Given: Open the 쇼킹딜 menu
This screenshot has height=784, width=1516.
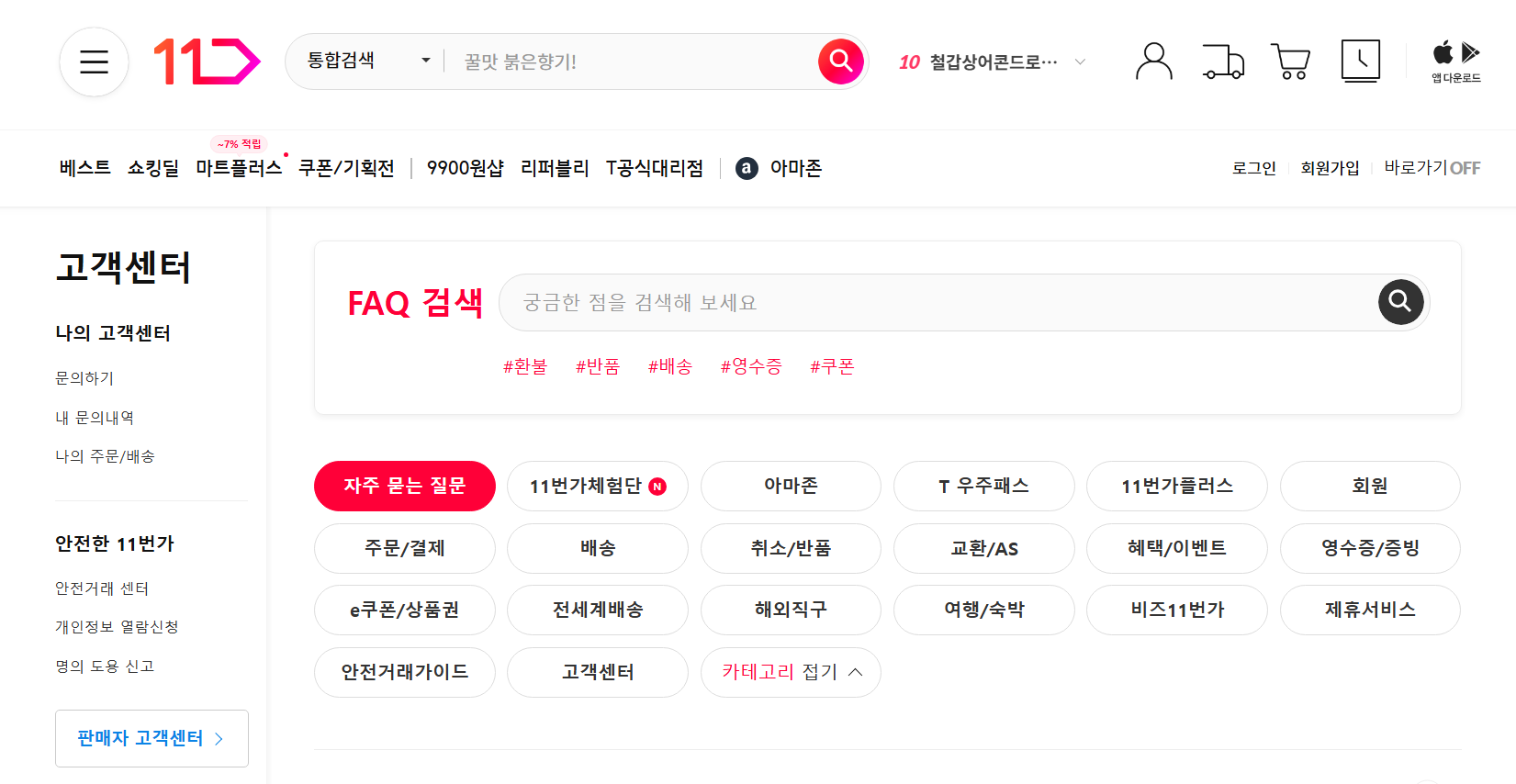Looking at the screenshot, I should pos(153,168).
